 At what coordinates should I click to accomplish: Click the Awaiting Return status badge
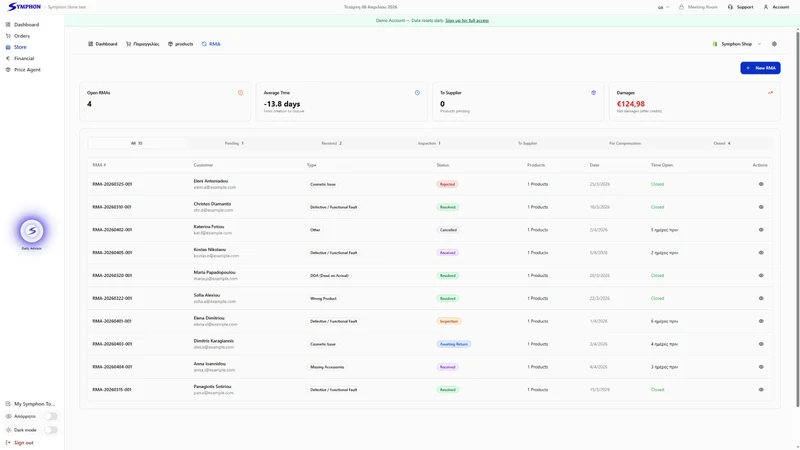[454, 344]
